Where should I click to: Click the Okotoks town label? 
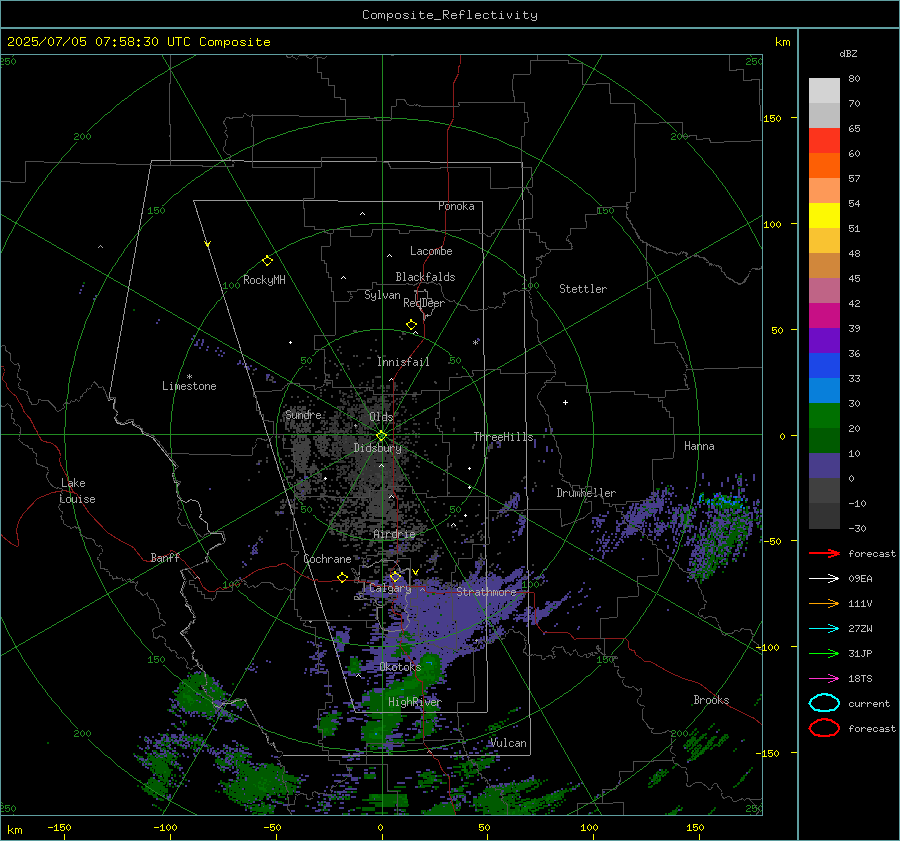tap(400, 667)
